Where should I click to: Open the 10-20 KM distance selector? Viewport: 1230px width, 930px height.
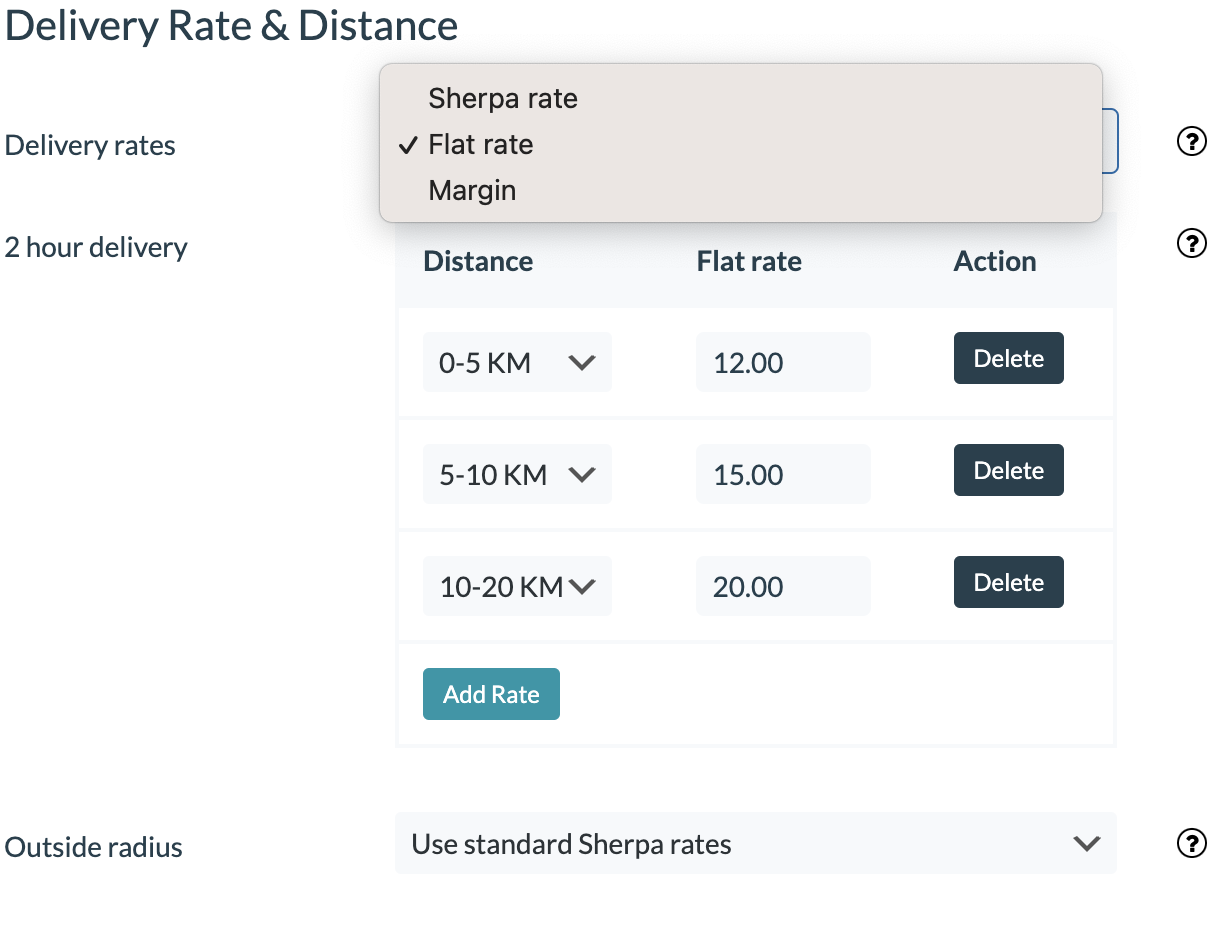pyautogui.click(x=516, y=586)
